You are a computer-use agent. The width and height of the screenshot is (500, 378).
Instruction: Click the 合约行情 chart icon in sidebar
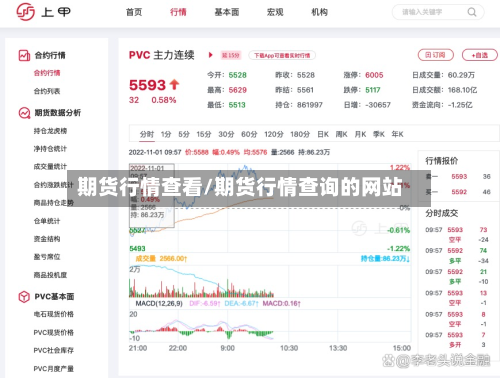(24, 55)
